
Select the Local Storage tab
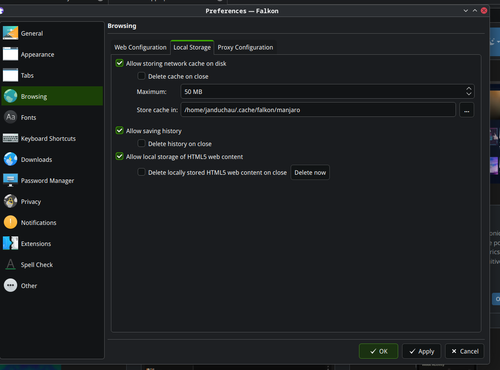192,47
